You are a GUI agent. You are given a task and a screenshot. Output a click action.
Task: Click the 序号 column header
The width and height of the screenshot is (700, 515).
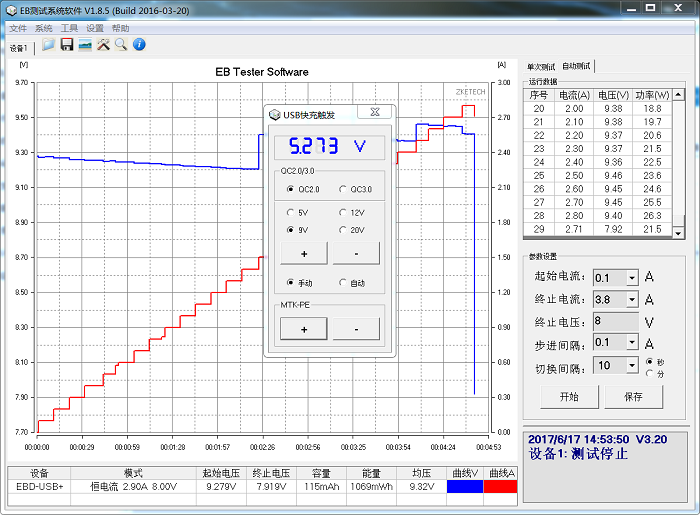tap(538, 95)
